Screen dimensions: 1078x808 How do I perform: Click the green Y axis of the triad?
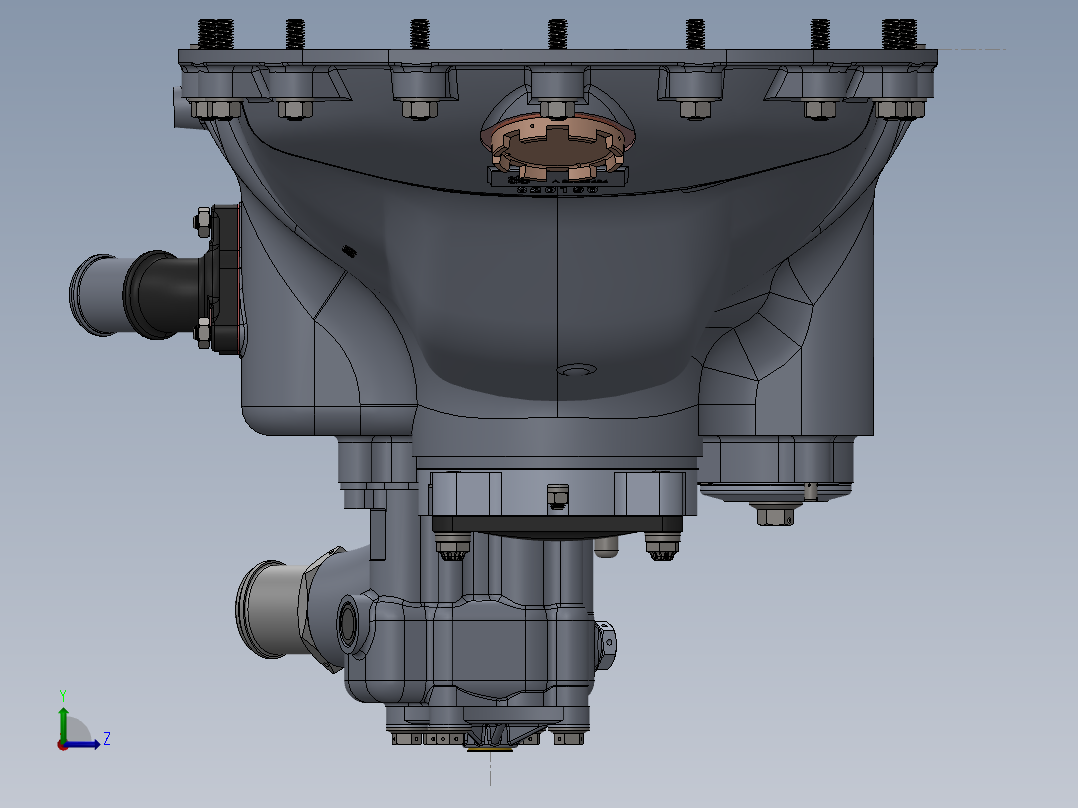(63, 724)
